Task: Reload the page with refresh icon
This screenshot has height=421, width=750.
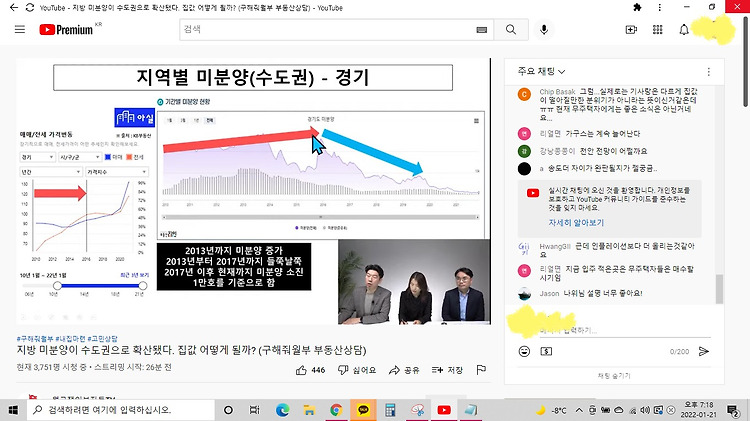Action: 30,8
